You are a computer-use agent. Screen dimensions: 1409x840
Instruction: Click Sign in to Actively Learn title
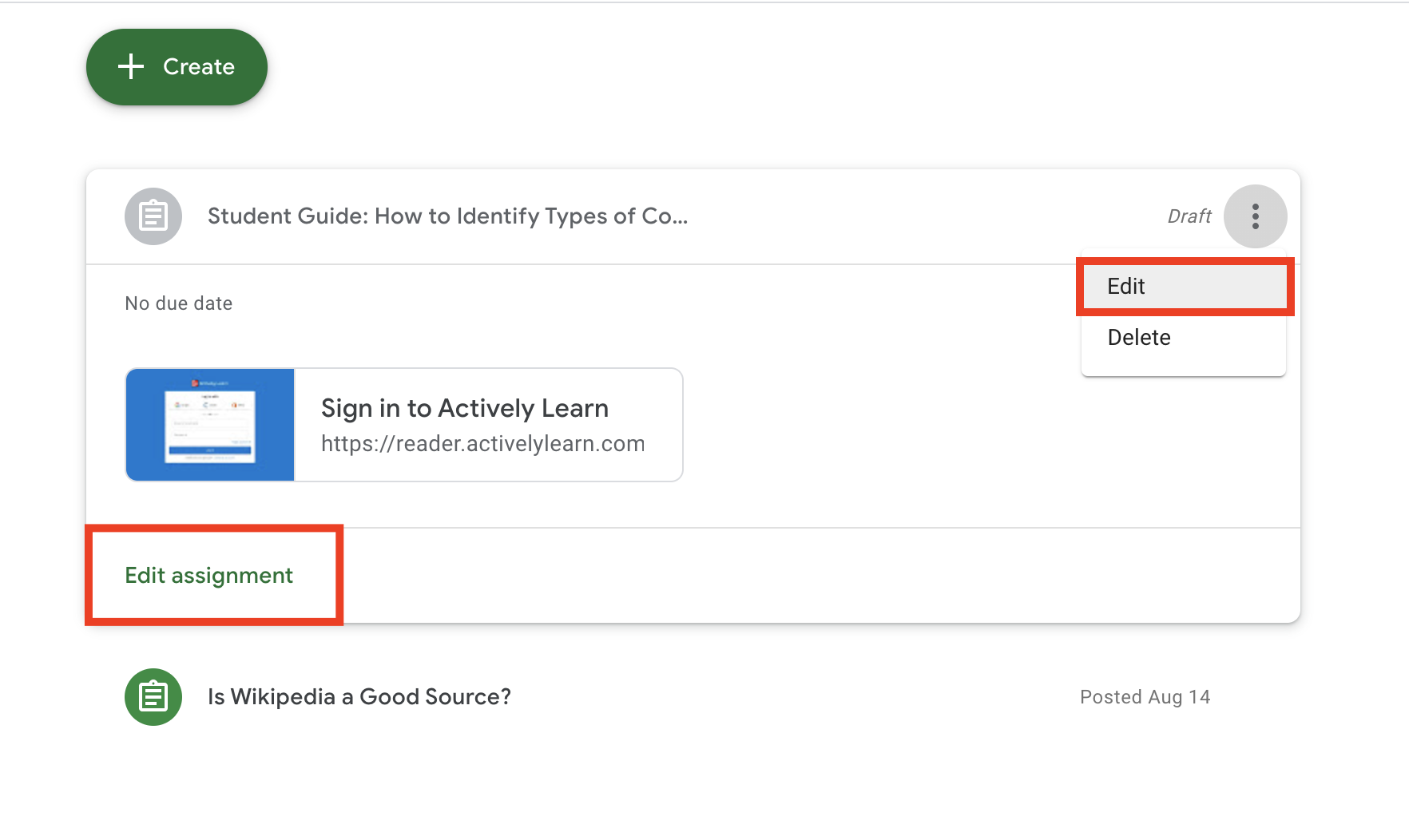(x=465, y=408)
